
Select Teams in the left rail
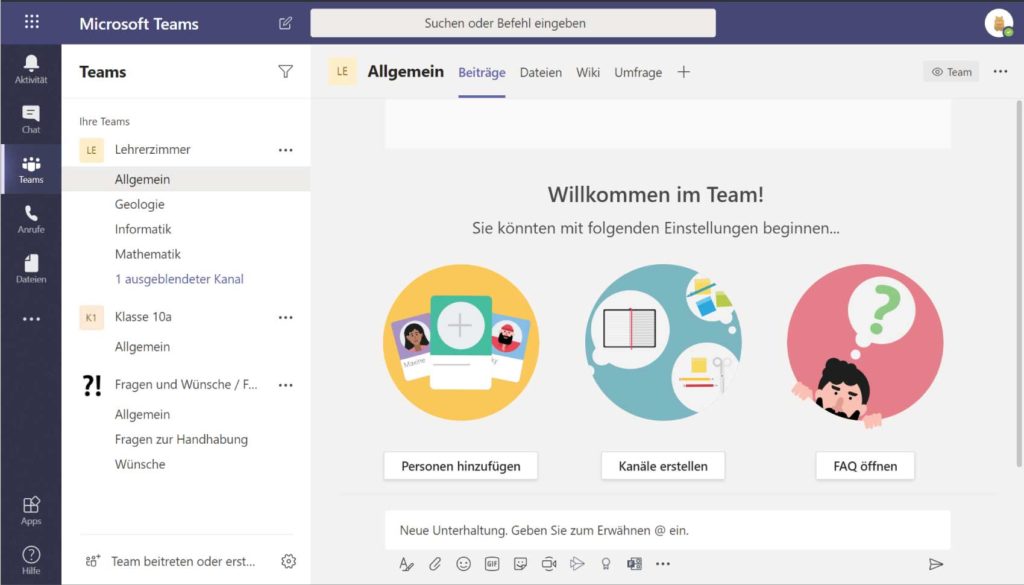[31, 170]
